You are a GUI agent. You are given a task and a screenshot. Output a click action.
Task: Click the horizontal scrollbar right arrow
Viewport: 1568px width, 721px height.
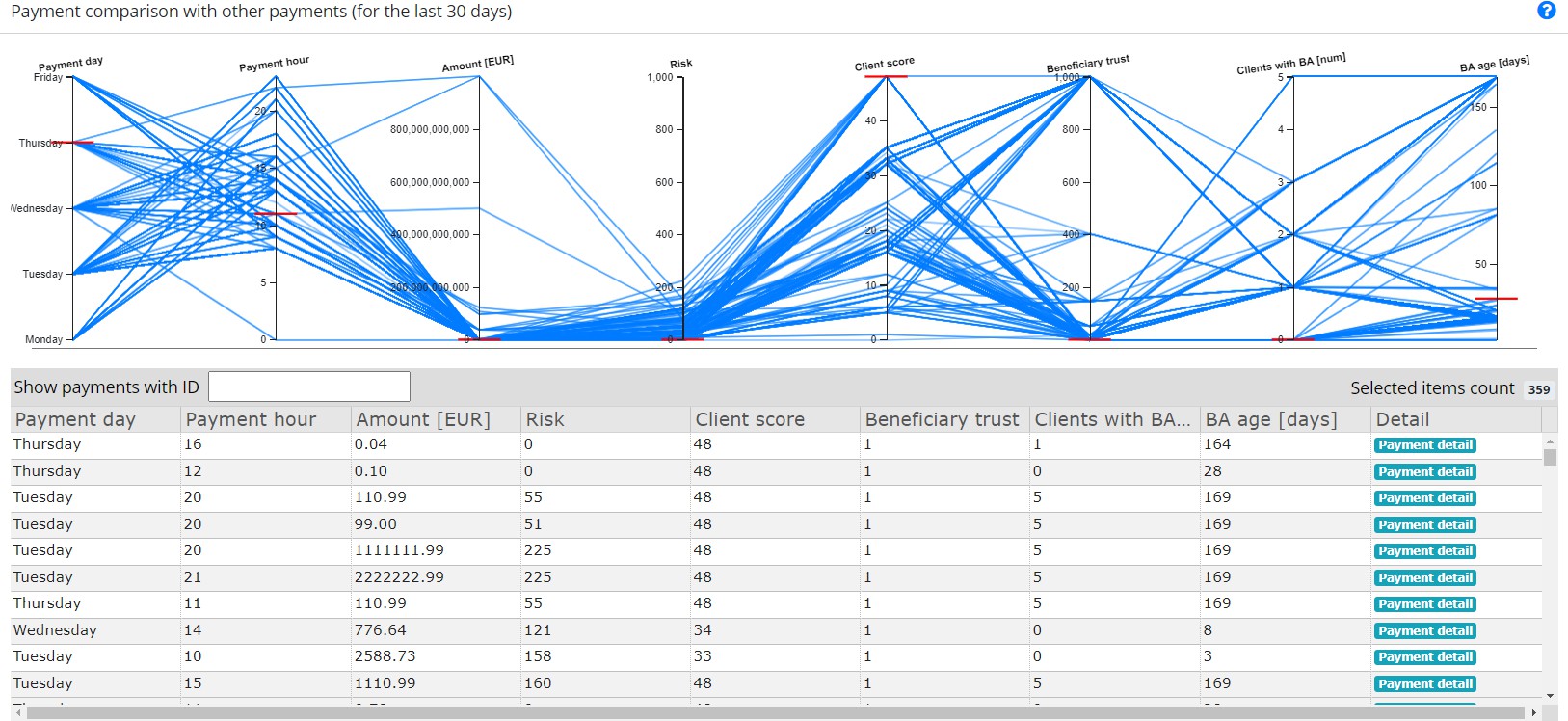(x=1533, y=713)
